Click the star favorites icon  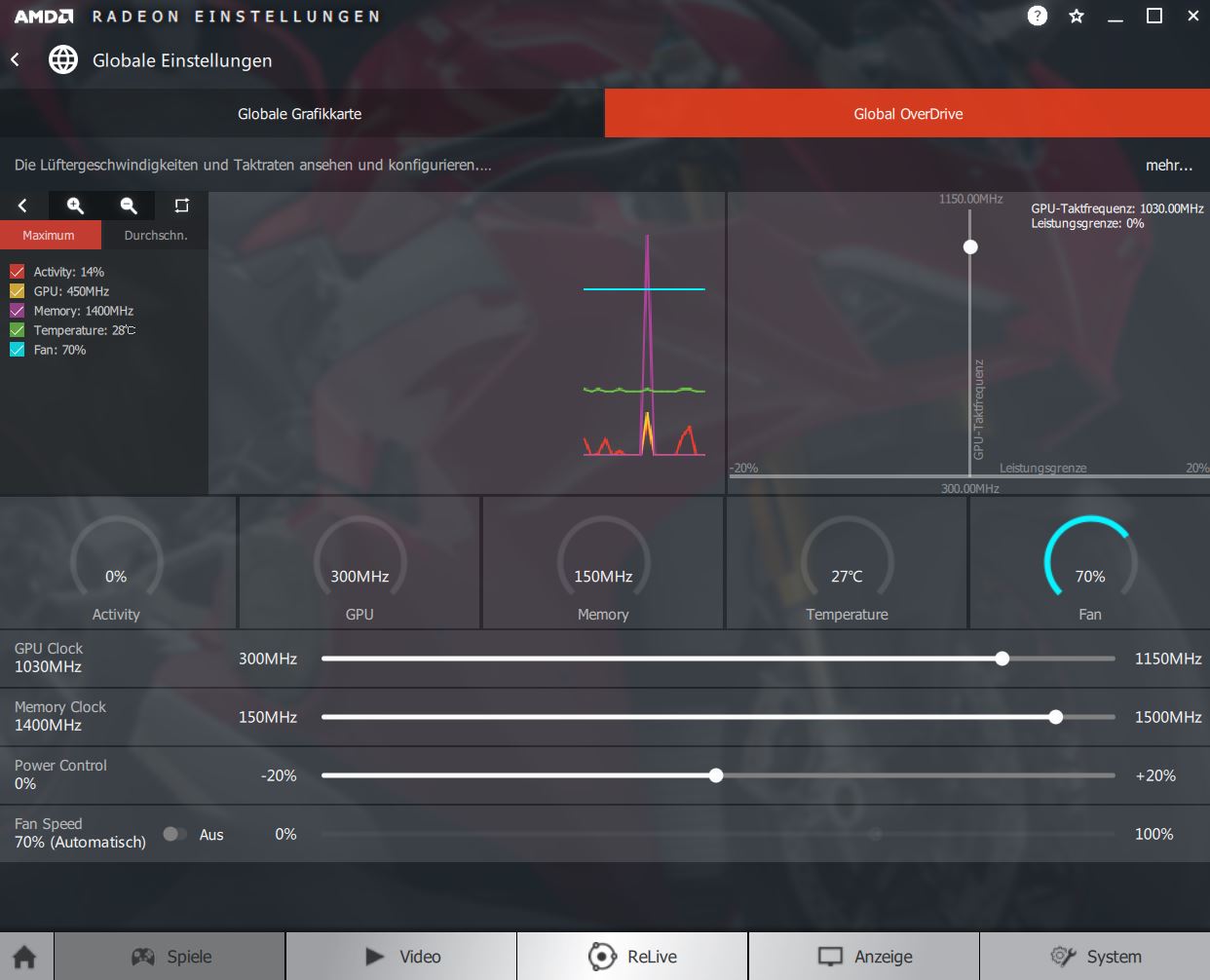(1077, 16)
